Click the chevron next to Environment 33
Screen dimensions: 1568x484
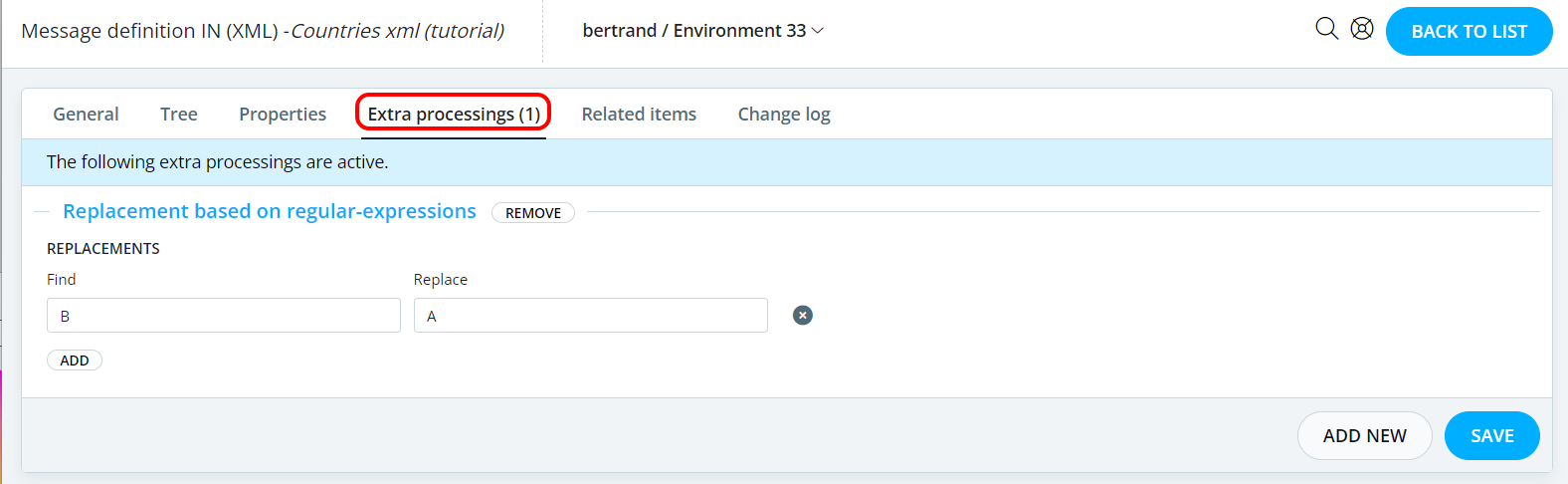(818, 31)
